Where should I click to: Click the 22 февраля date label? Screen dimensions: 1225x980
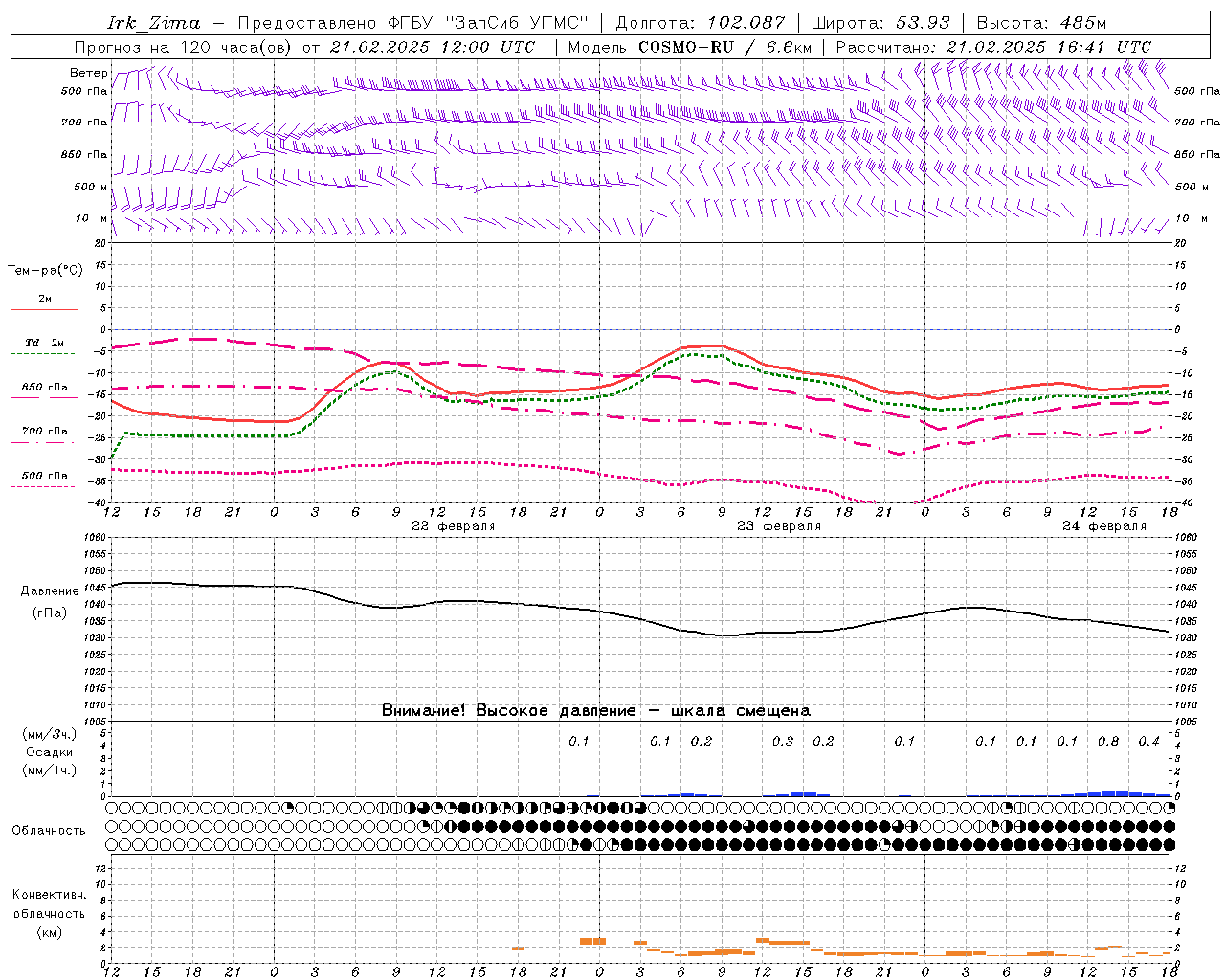coord(454,526)
